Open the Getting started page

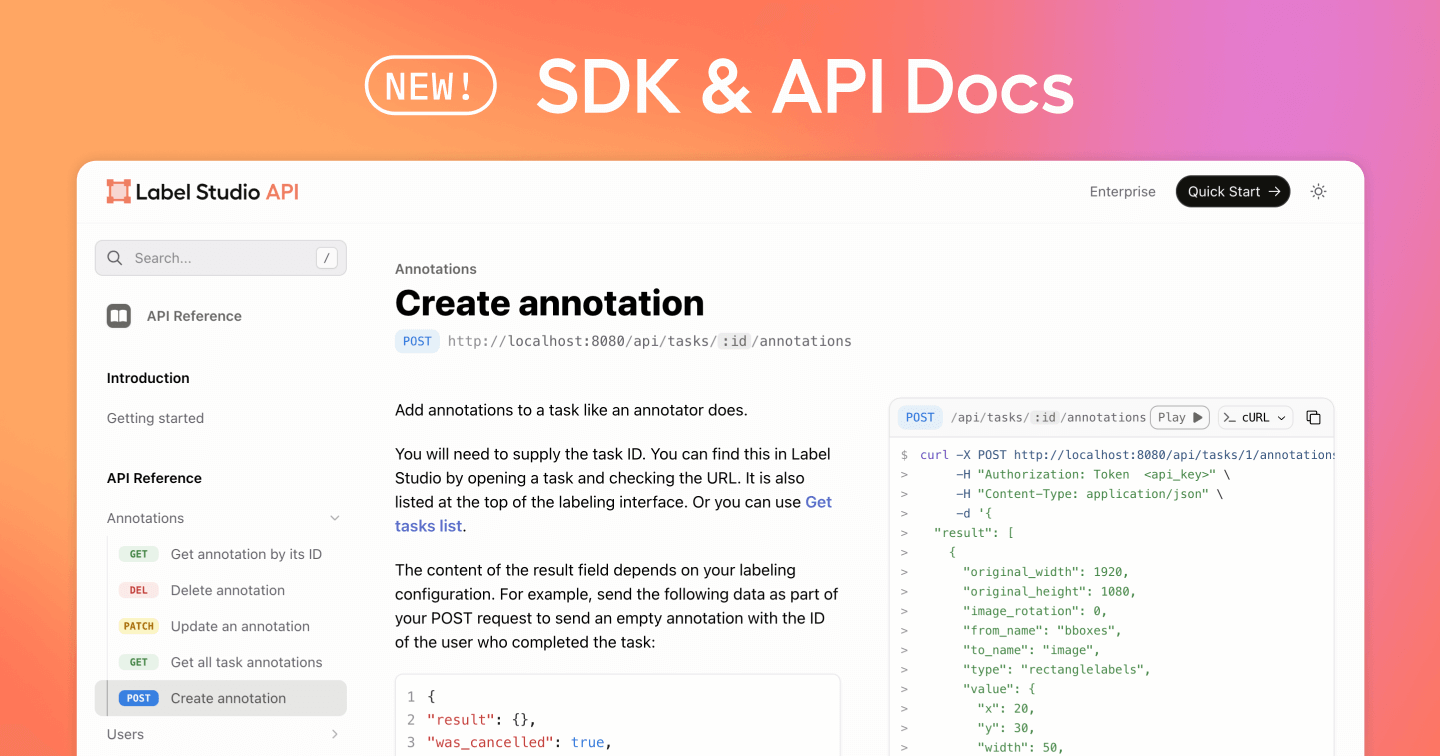[x=155, y=417]
